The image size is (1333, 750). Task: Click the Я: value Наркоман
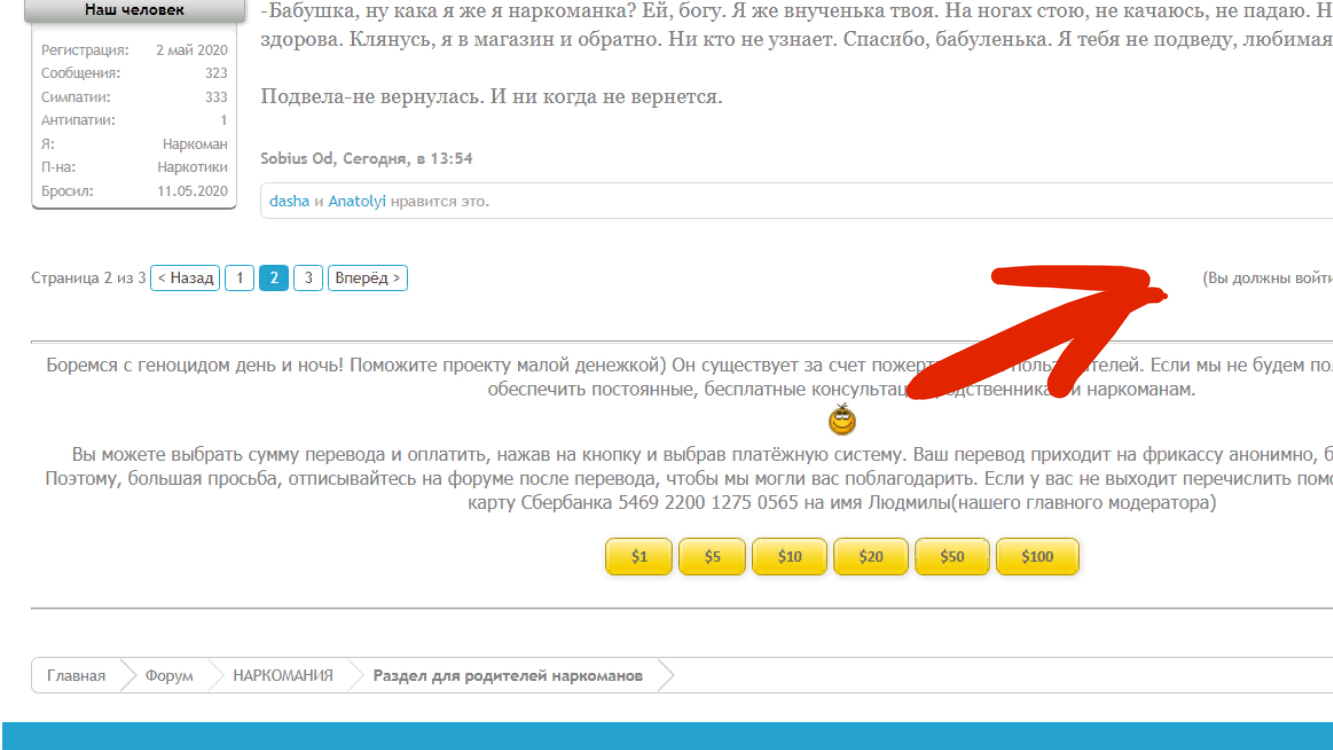point(195,144)
